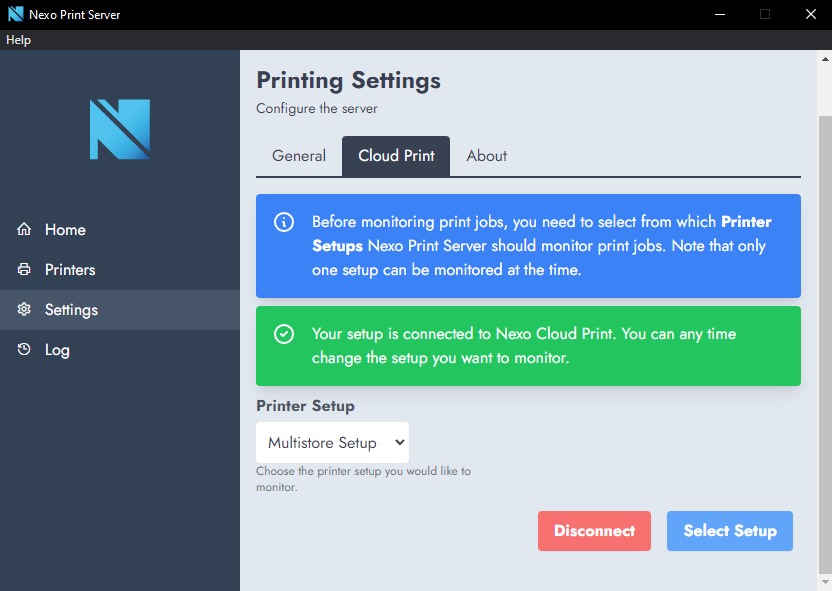832x591 pixels.
Task: Open the Log page from sidebar
Action: [x=120, y=350]
